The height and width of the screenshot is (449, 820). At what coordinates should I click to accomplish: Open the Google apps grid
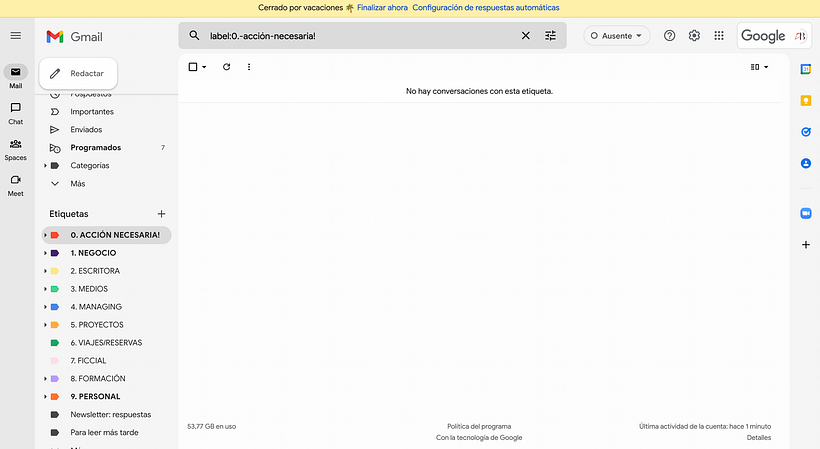tap(719, 36)
